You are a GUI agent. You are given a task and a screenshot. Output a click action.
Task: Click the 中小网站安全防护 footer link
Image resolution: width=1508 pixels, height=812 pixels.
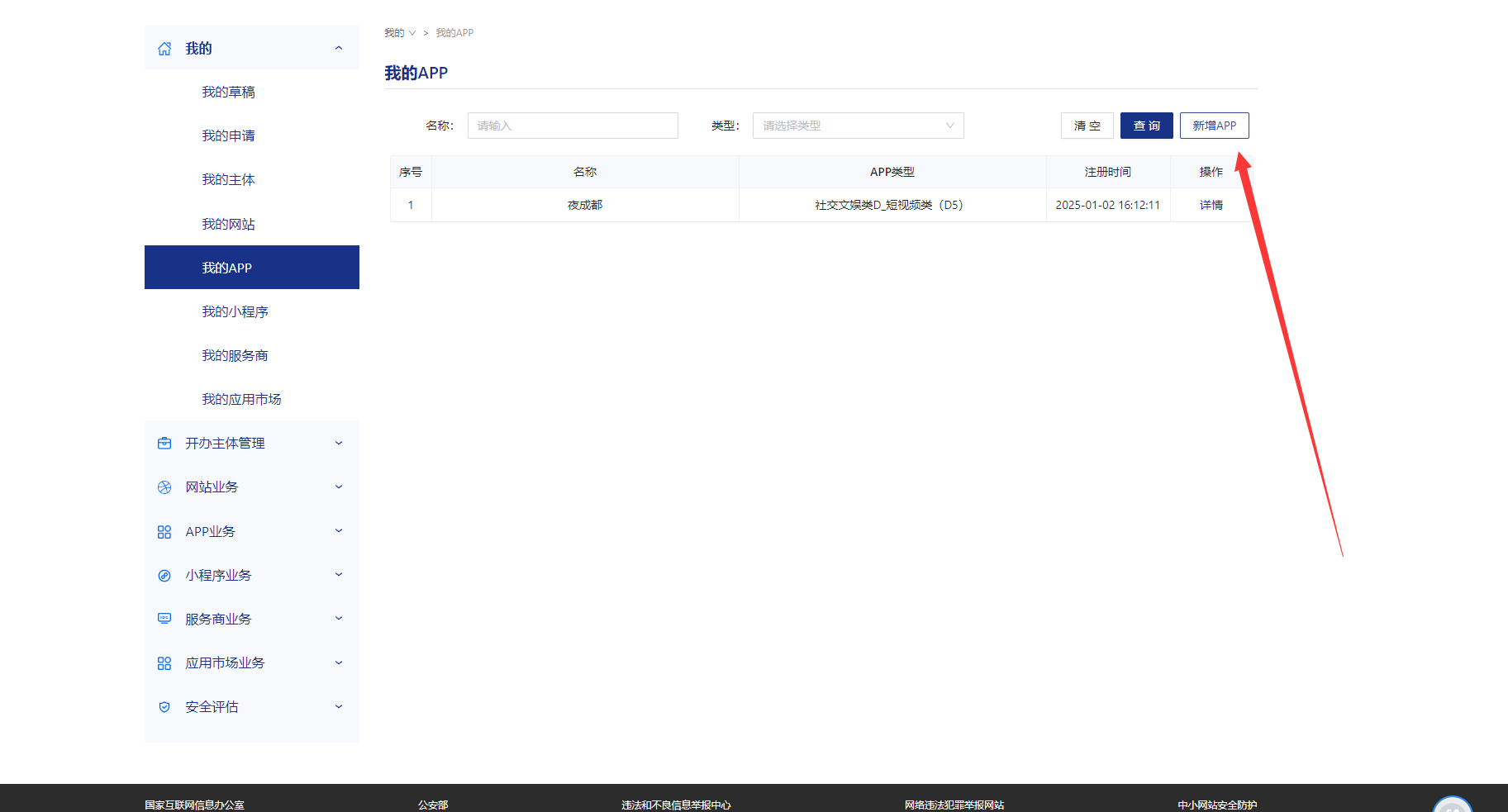click(1217, 805)
